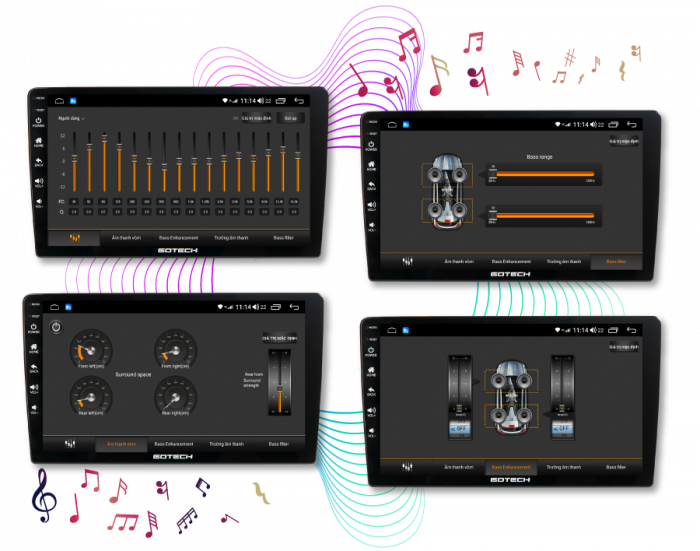
Task: Tap the home outline icon in the surround screen status bar
Action: [54, 306]
